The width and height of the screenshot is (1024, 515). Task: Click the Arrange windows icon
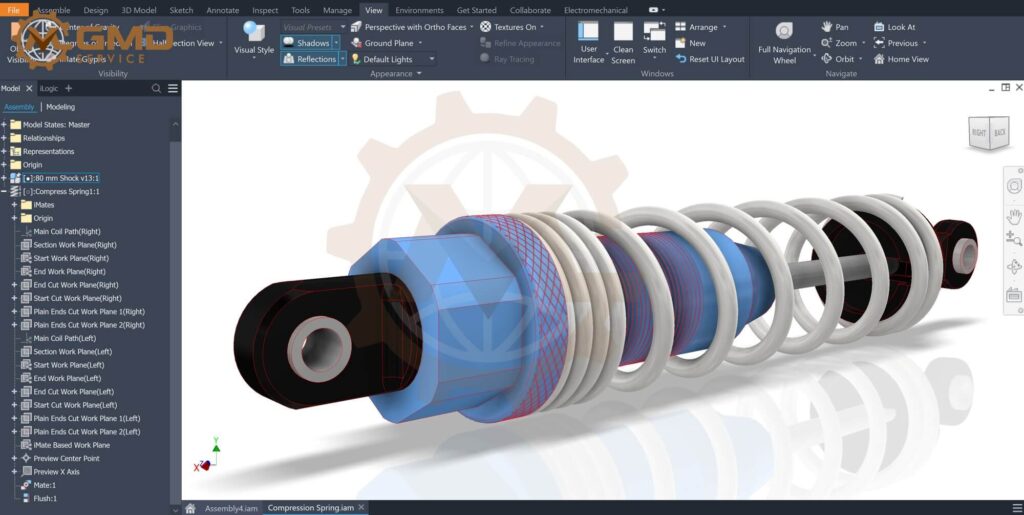point(680,27)
